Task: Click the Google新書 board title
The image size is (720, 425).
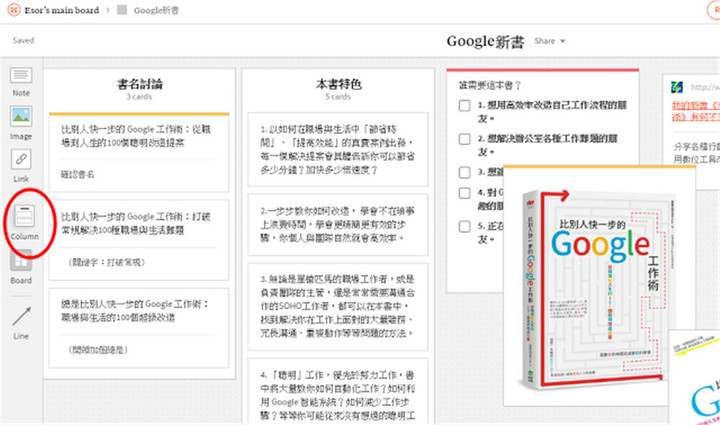Action: point(485,41)
